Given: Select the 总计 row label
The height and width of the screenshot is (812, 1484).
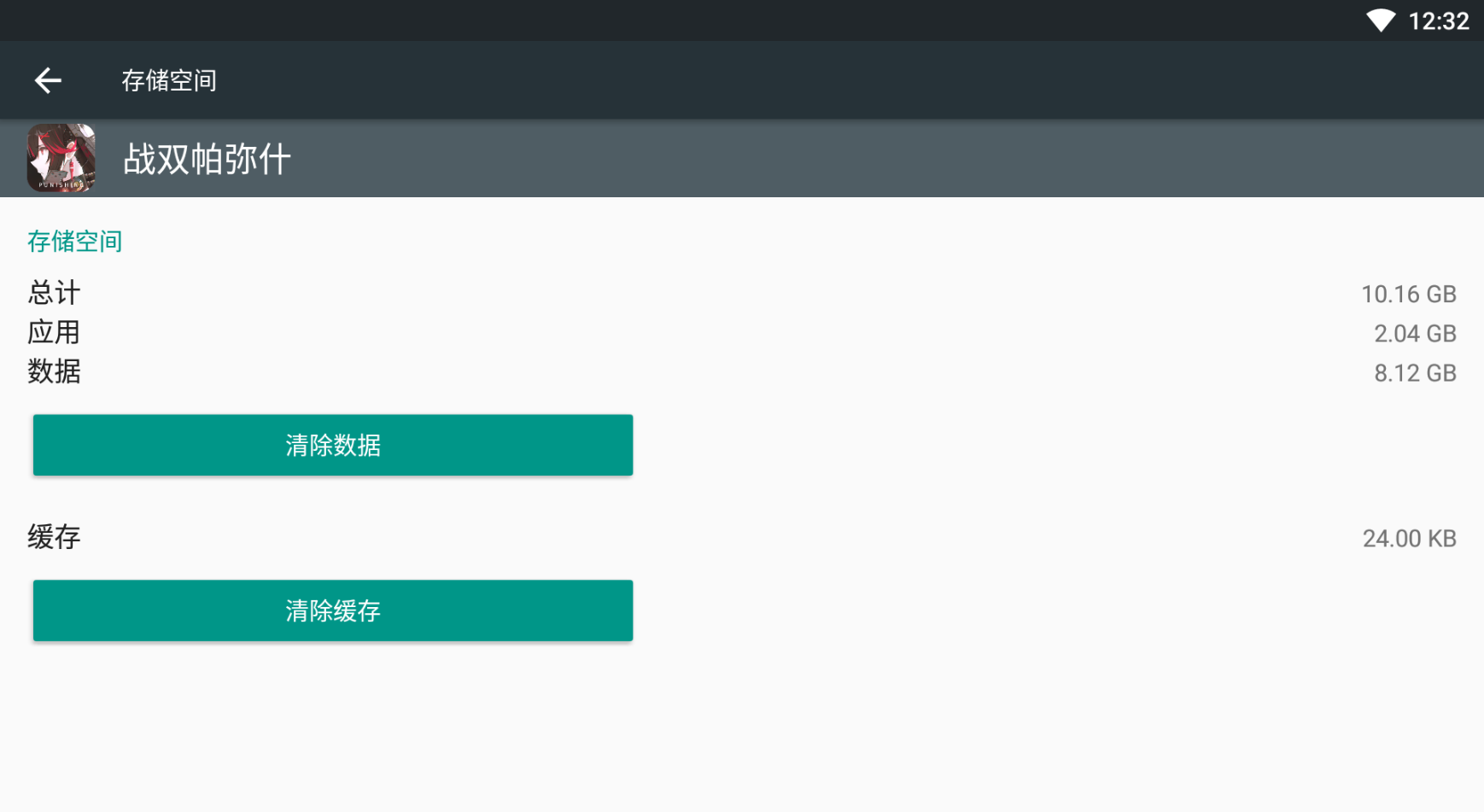Looking at the screenshot, I should [x=54, y=293].
